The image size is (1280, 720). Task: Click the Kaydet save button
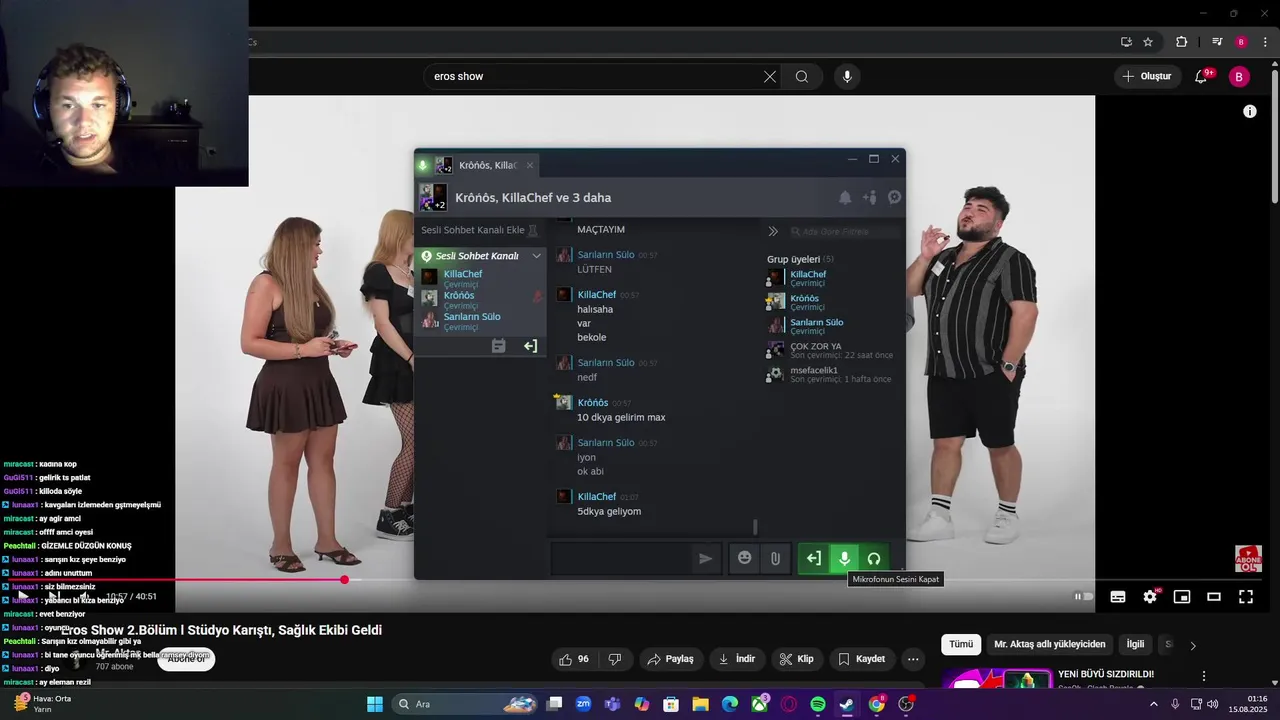(861, 659)
